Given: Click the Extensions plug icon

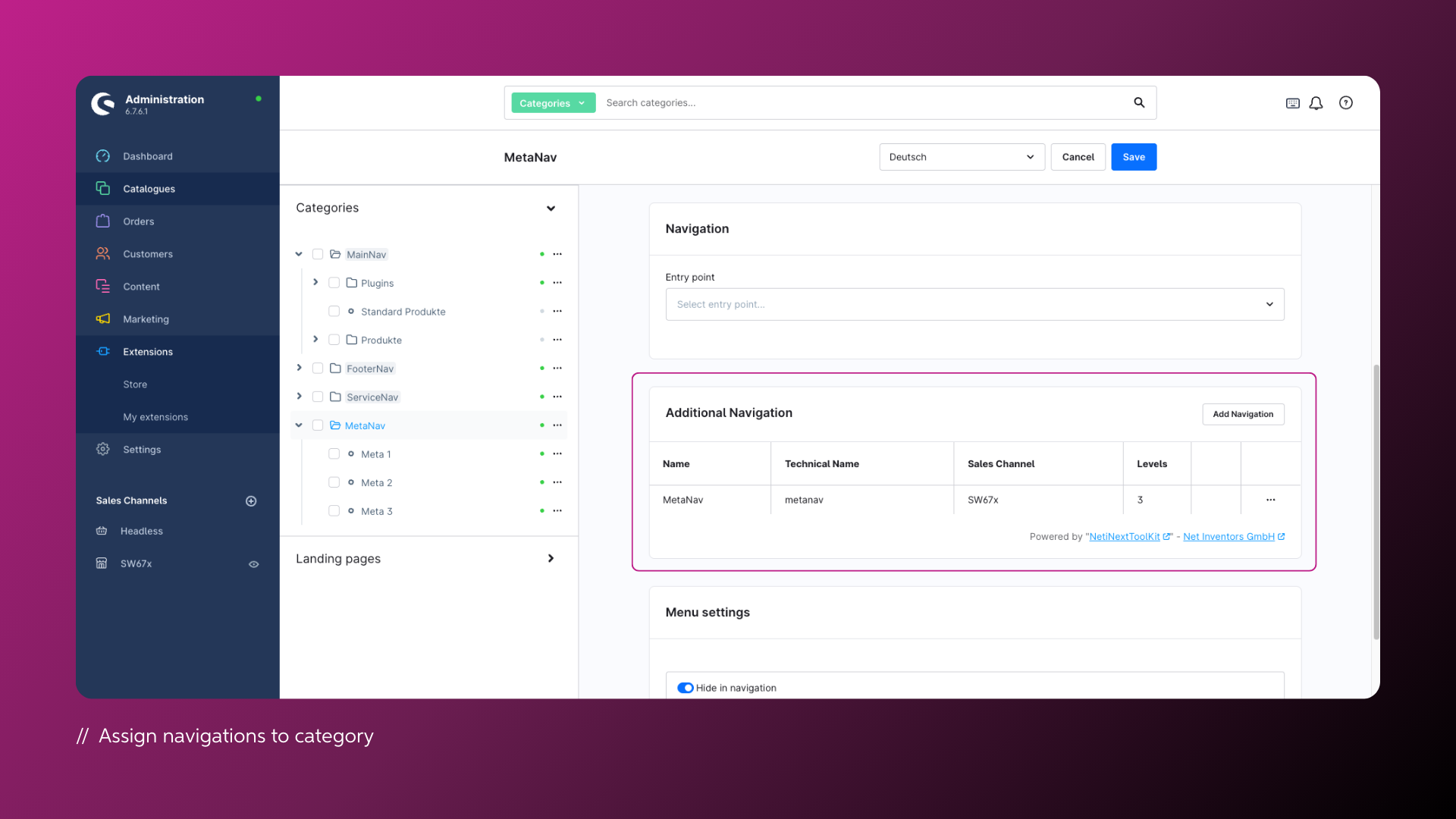Looking at the screenshot, I should pos(103,351).
